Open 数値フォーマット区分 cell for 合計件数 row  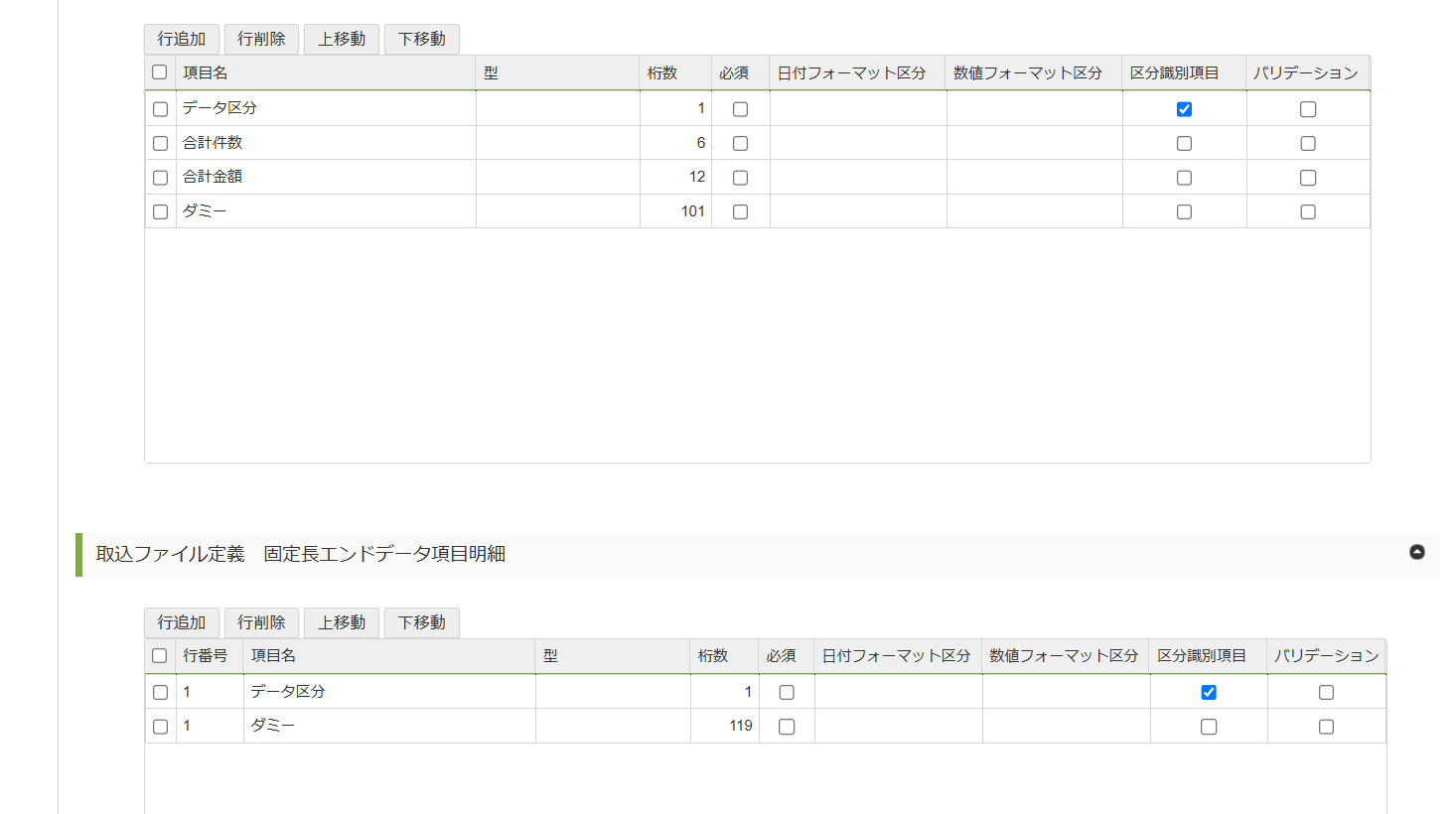[1034, 143]
